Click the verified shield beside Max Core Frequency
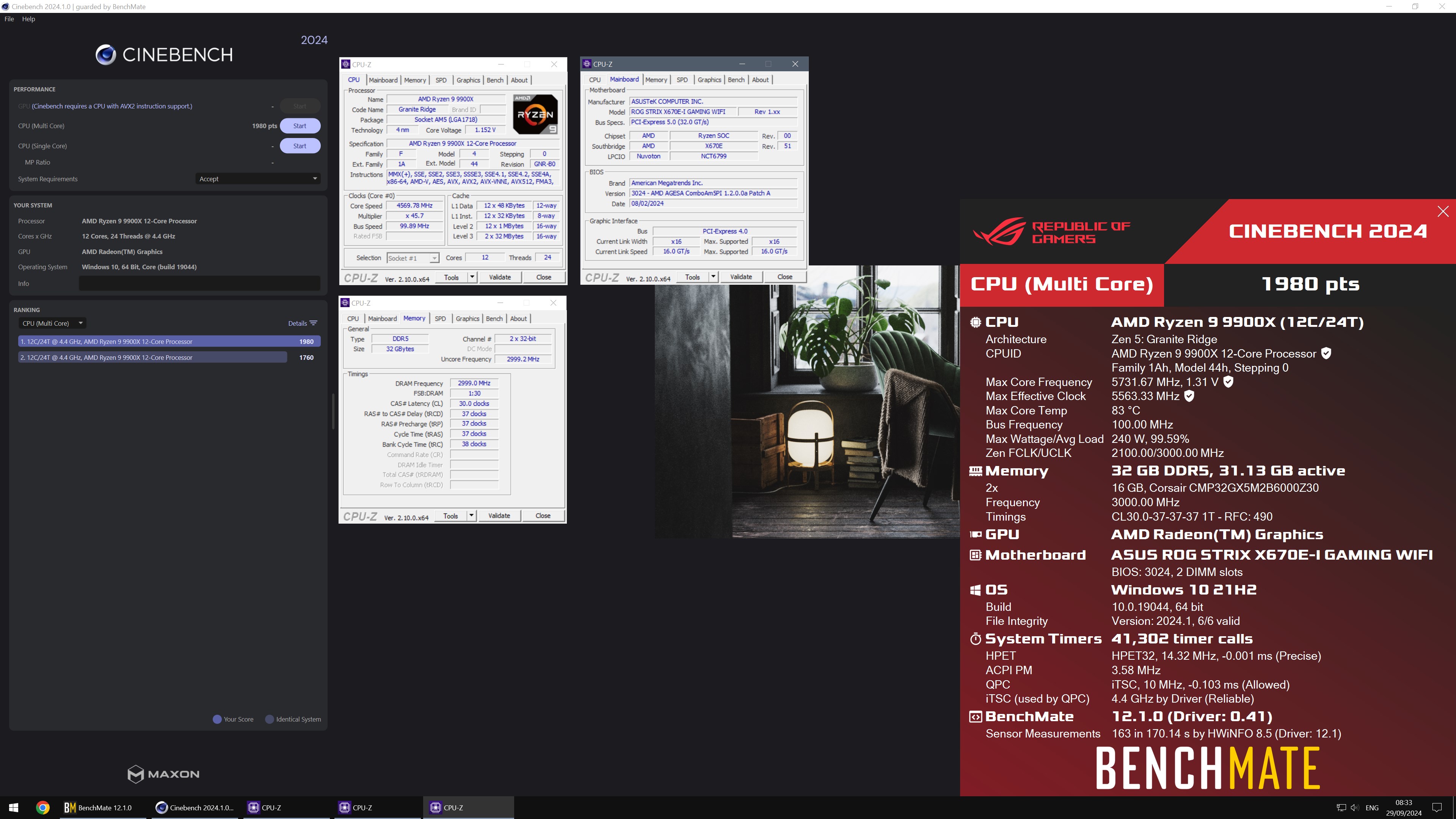 tap(1228, 381)
